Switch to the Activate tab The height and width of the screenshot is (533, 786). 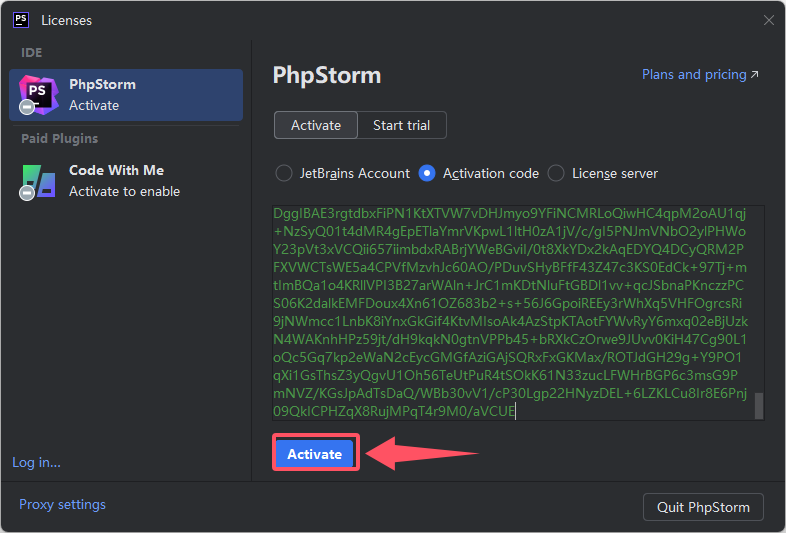(x=316, y=125)
